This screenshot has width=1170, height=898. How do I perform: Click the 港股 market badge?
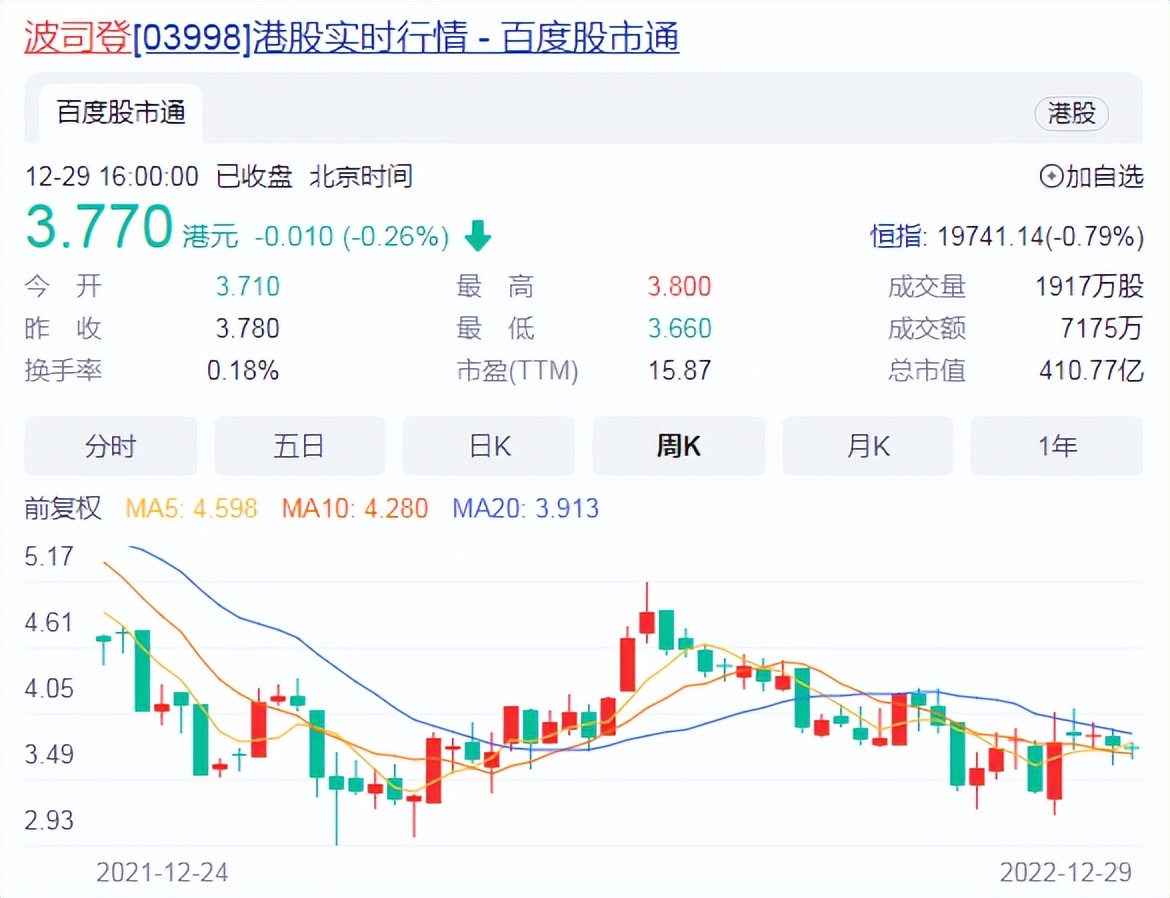click(x=1070, y=114)
